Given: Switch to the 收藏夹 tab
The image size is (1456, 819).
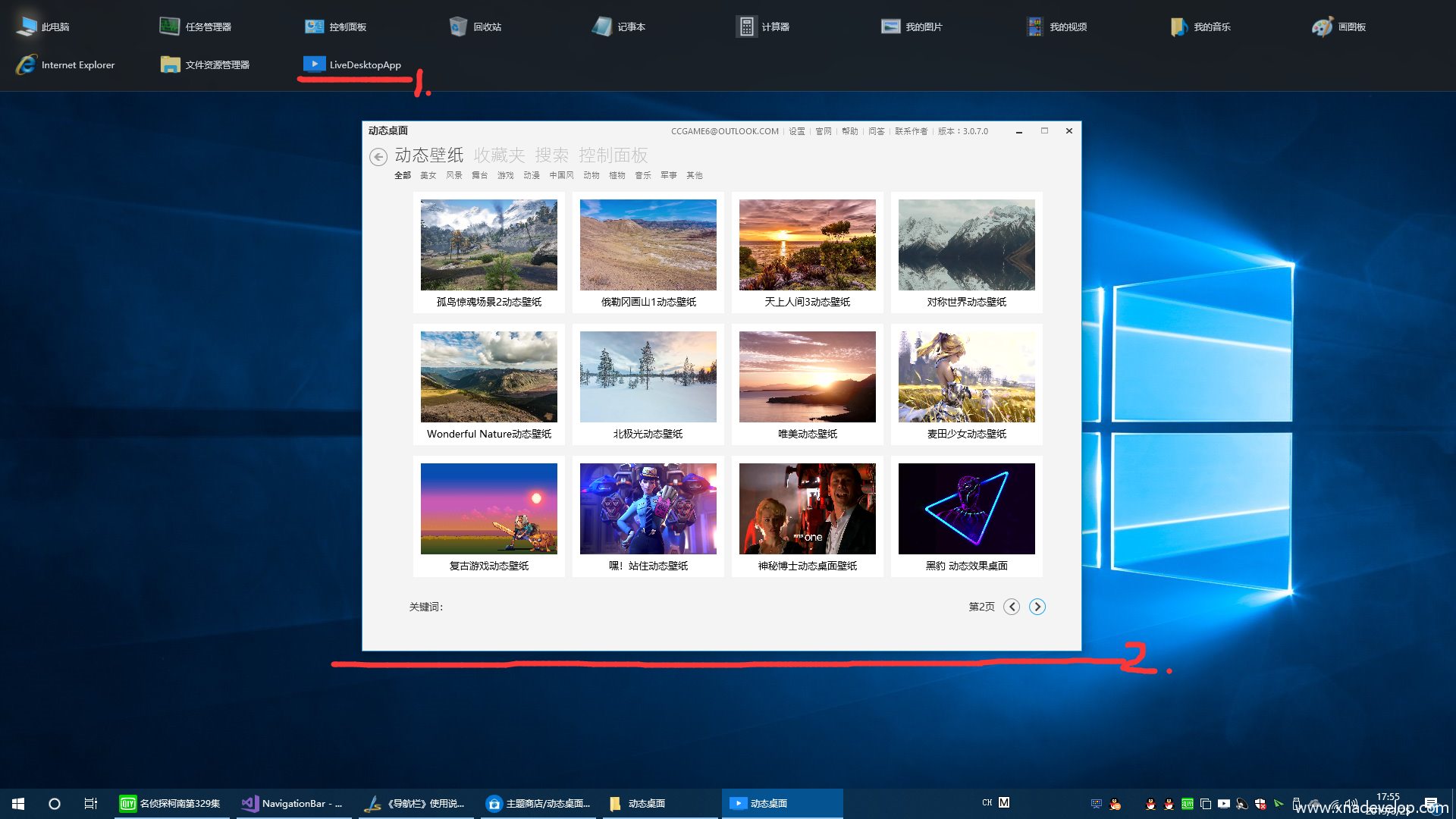Looking at the screenshot, I should 499,155.
